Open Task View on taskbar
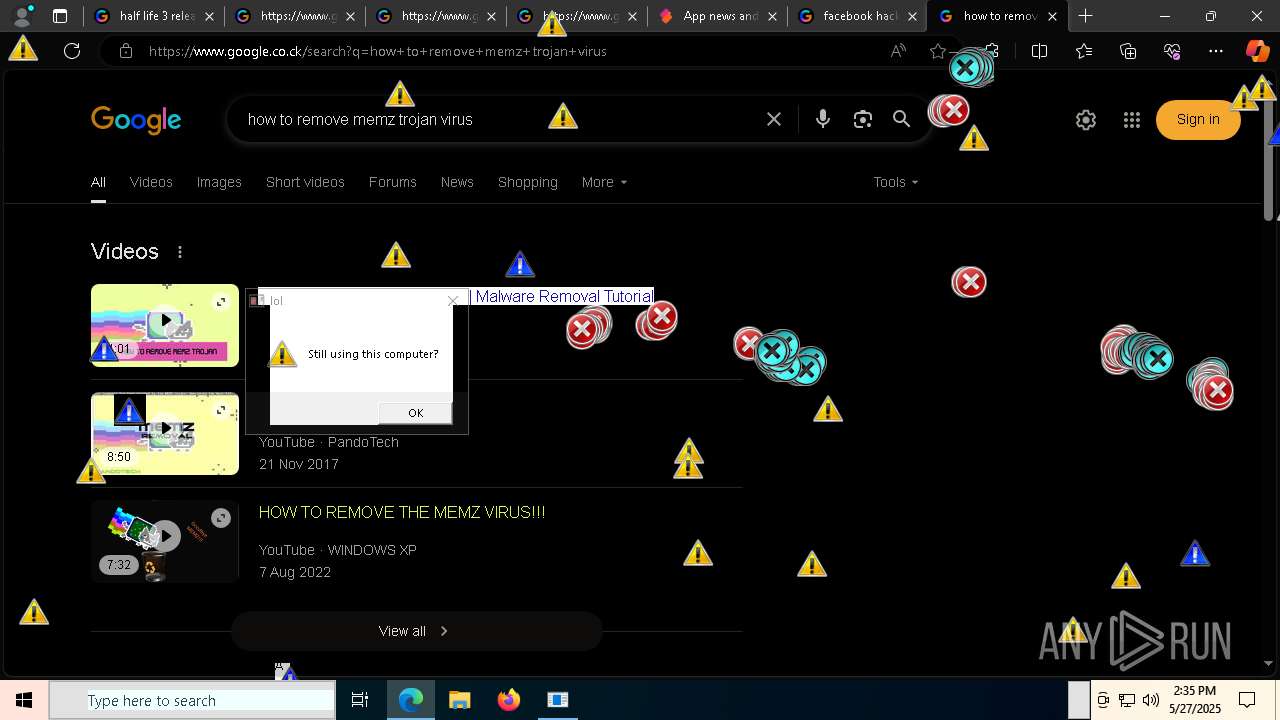This screenshot has height=720, width=1280. click(x=360, y=700)
